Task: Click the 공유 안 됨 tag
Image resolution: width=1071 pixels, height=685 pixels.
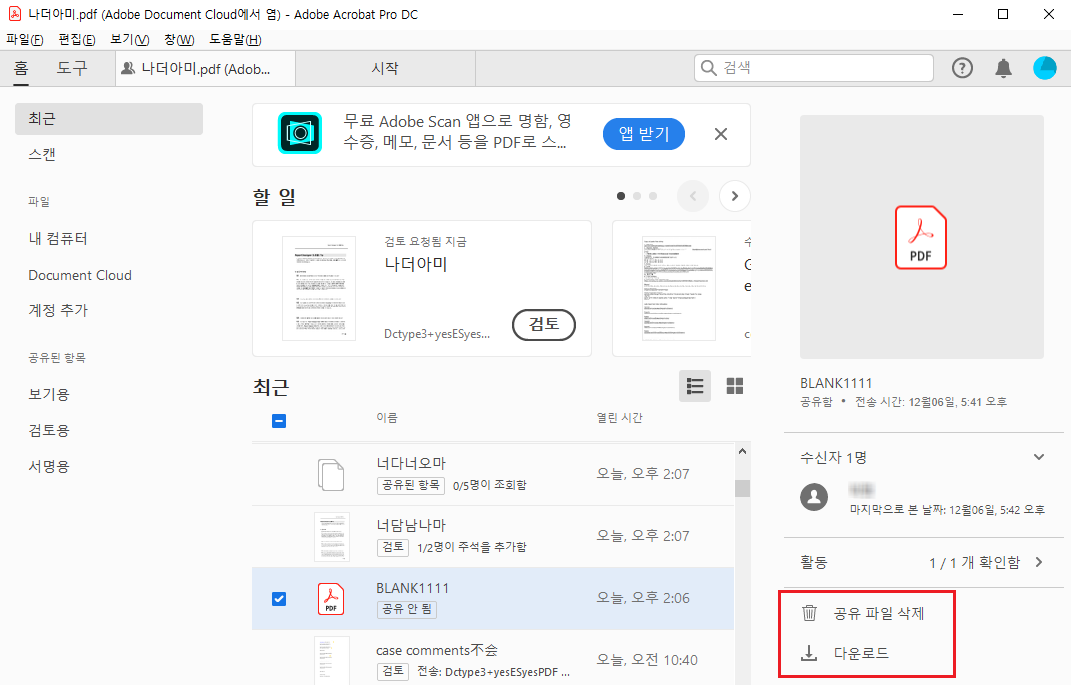Action: pyautogui.click(x=406, y=609)
